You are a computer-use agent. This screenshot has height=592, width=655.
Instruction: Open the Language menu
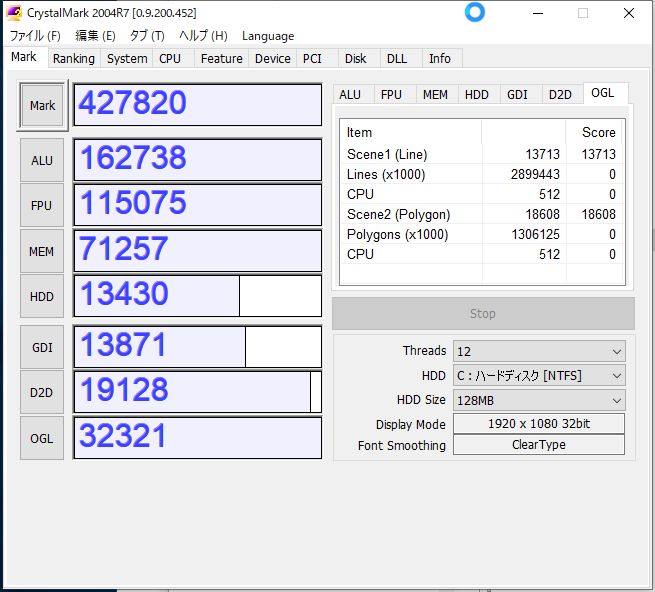(x=268, y=36)
